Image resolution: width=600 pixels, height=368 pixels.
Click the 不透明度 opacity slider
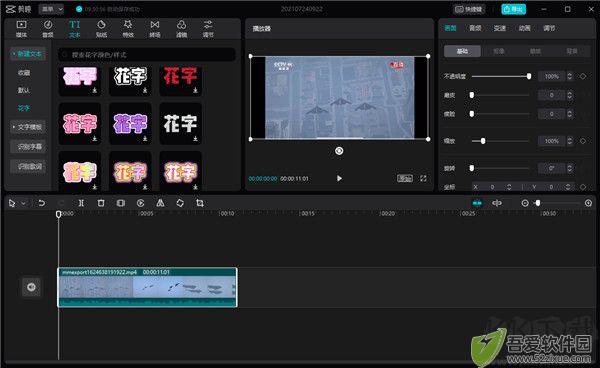click(x=501, y=77)
